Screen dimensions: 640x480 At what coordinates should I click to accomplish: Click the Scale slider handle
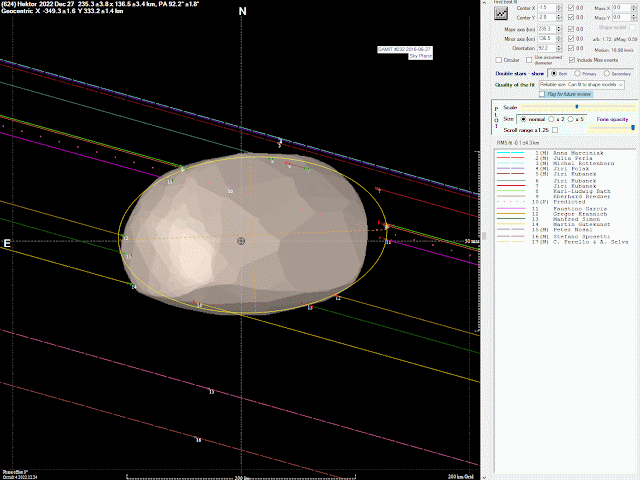pyautogui.click(x=577, y=107)
